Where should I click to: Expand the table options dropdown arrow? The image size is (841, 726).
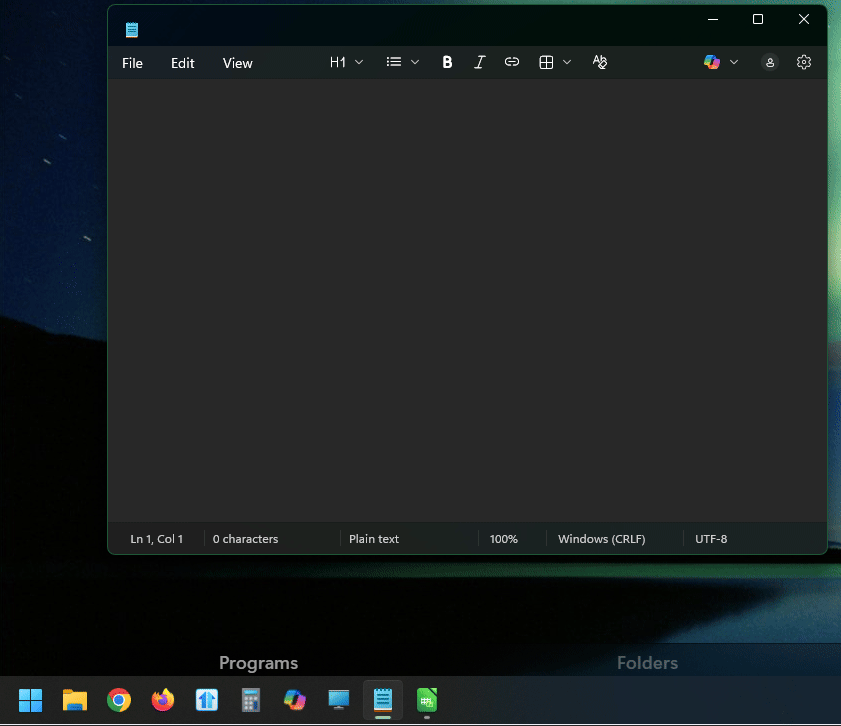[567, 62]
